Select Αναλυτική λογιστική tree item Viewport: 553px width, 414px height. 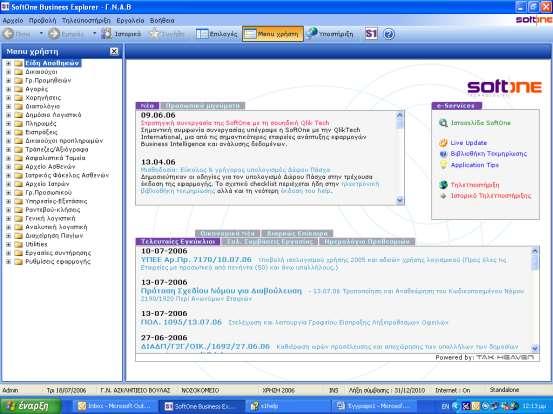click(56, 227)
